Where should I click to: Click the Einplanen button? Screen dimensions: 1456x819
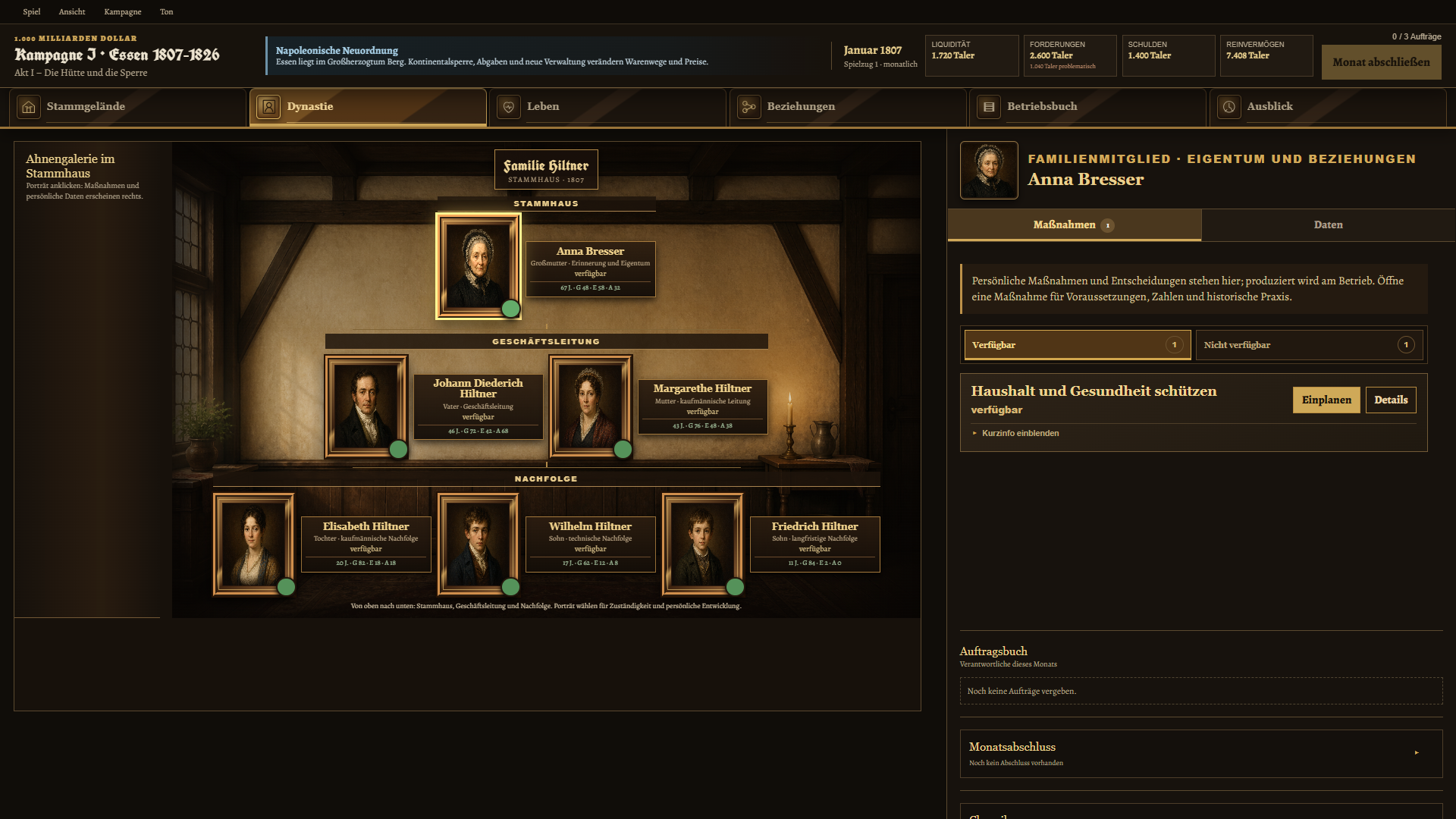click(x=1326, y=400)
